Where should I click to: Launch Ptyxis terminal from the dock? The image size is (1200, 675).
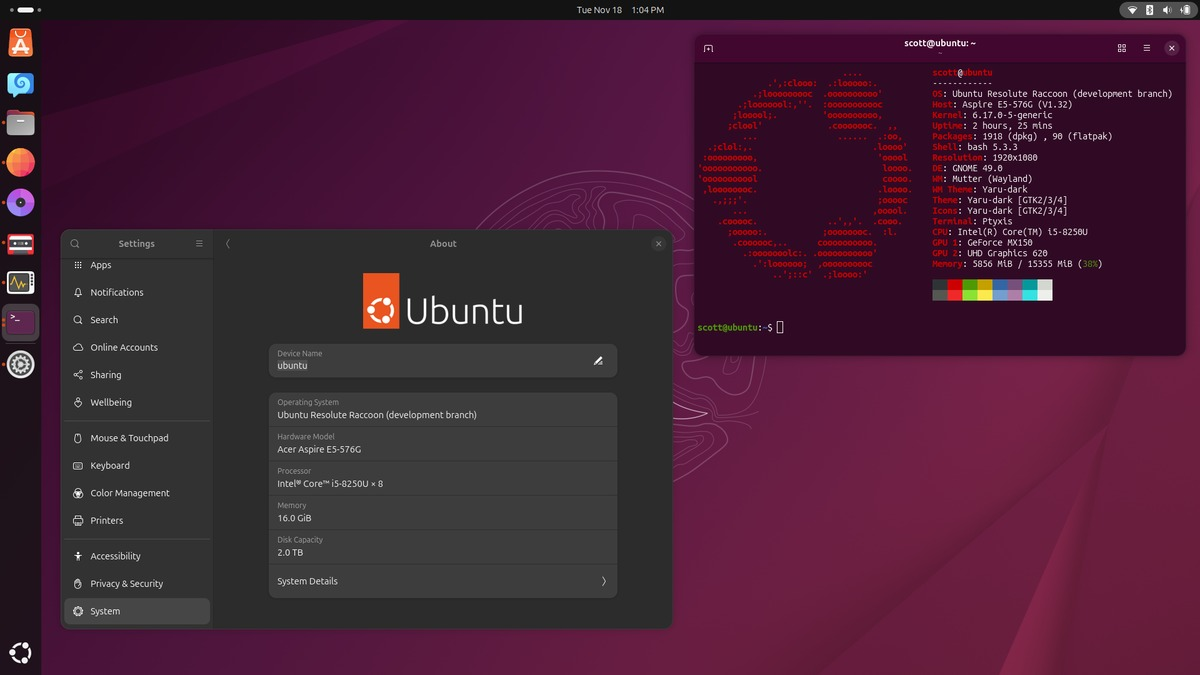click(x=20, y=322)
